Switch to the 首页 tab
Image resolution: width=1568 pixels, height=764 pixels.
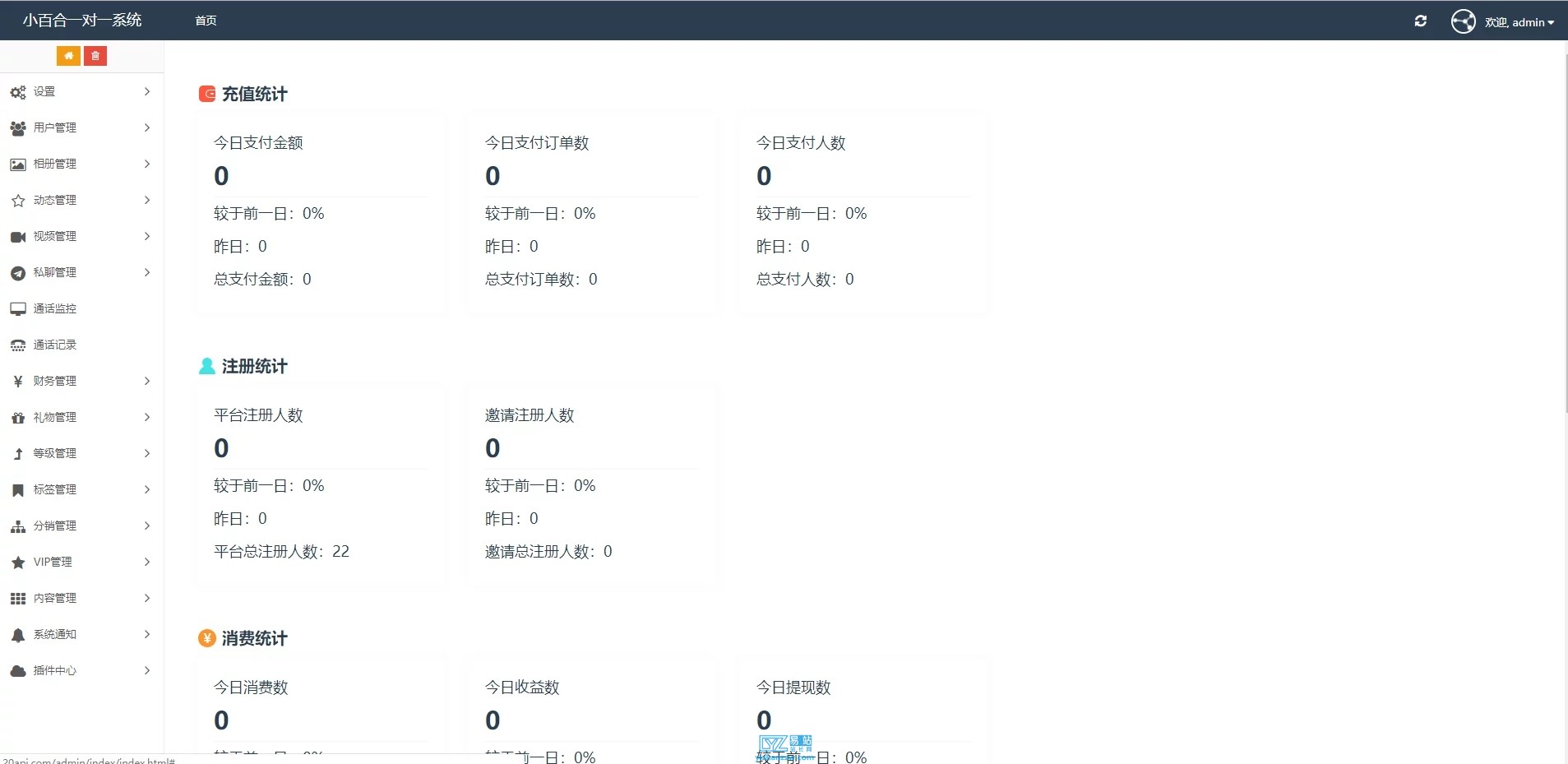[205, 20]
